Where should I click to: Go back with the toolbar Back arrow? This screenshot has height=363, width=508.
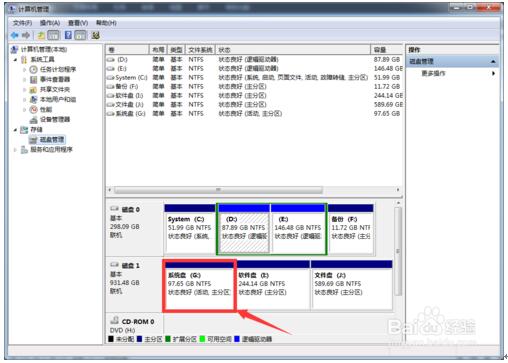(x=14, y=35)
